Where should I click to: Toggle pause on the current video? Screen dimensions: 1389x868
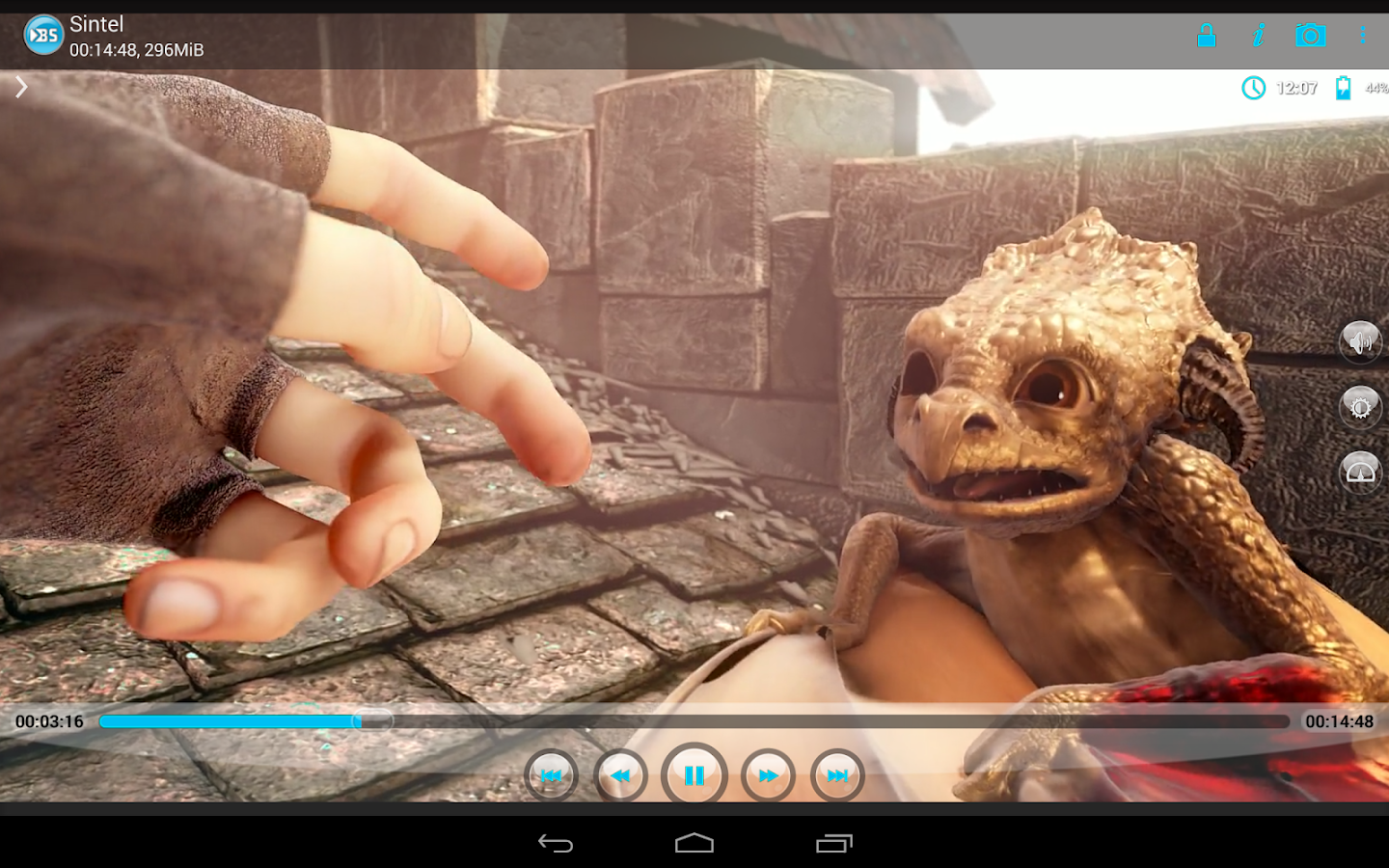click(x=694, y=775)
